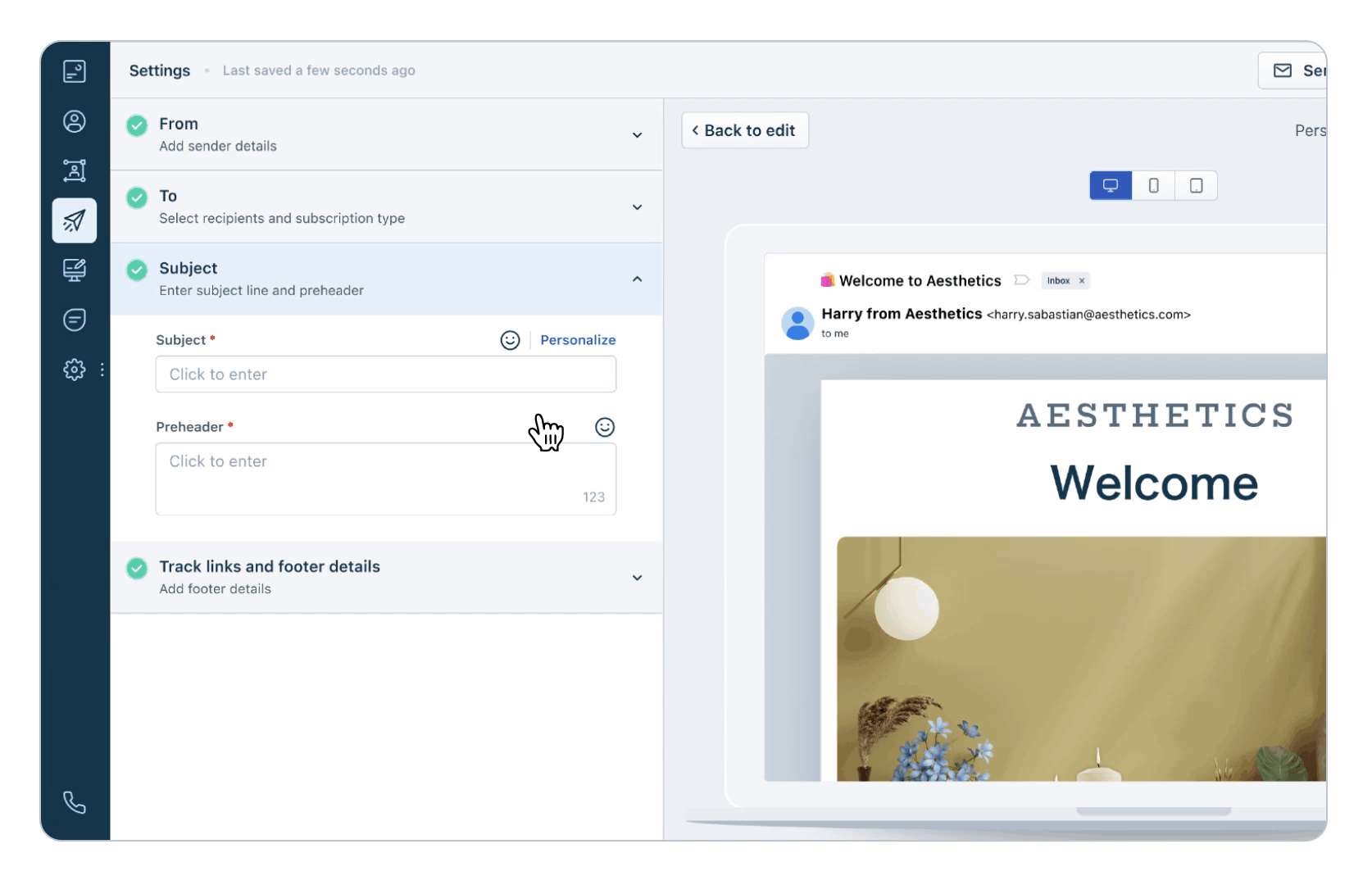Click the Subject input field
This screenshot has height=885, width=1372.
tap(386, 374)
